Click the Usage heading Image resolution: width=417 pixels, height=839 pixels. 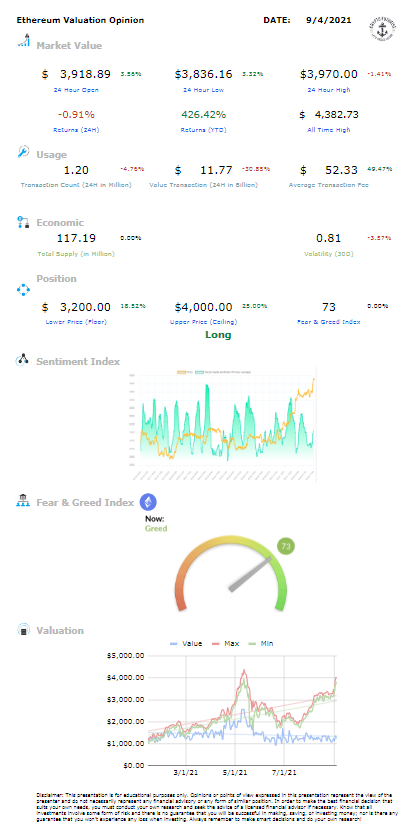51,155
